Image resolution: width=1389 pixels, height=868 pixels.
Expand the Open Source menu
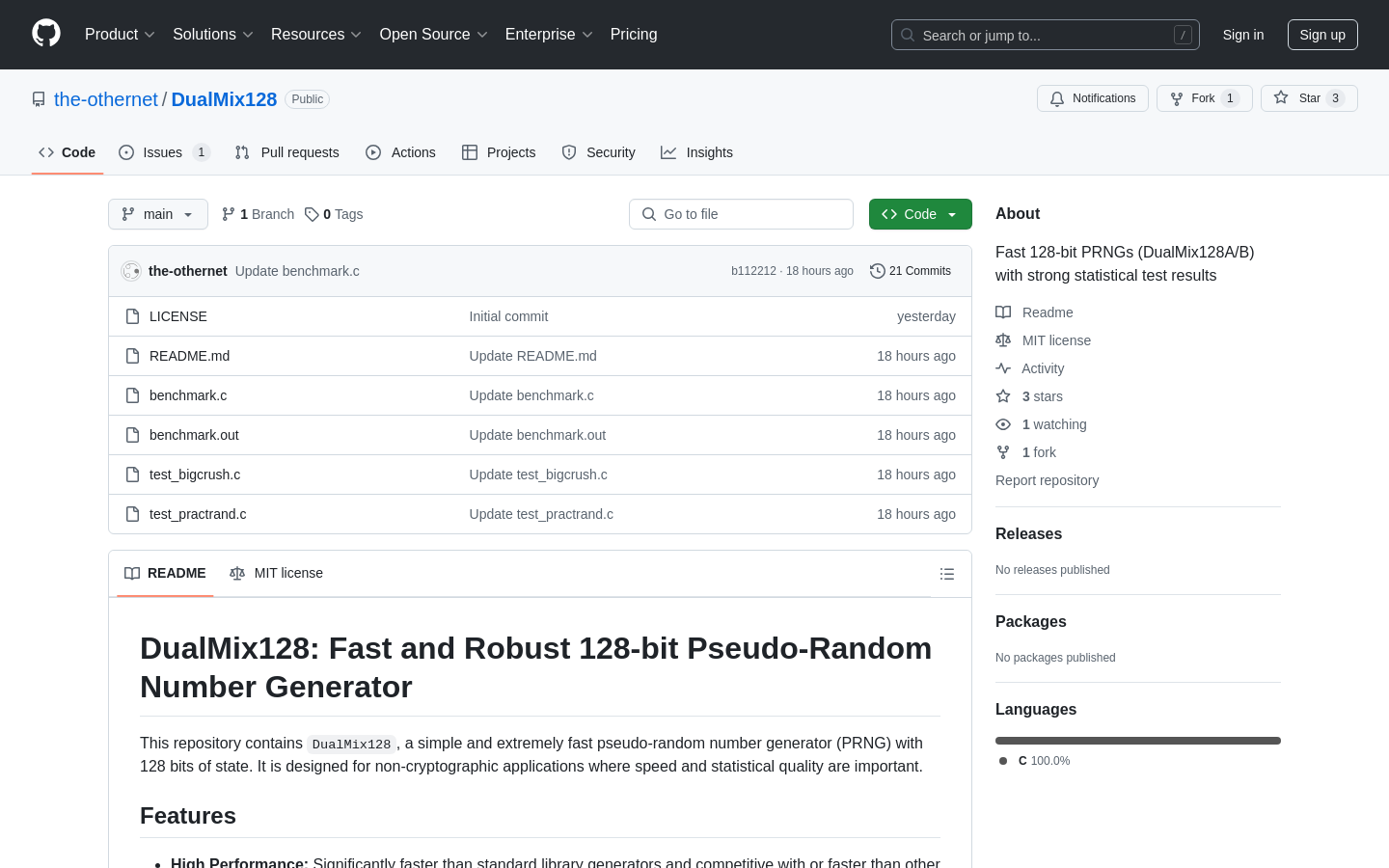pyautogui.click(x=434, y=35)
